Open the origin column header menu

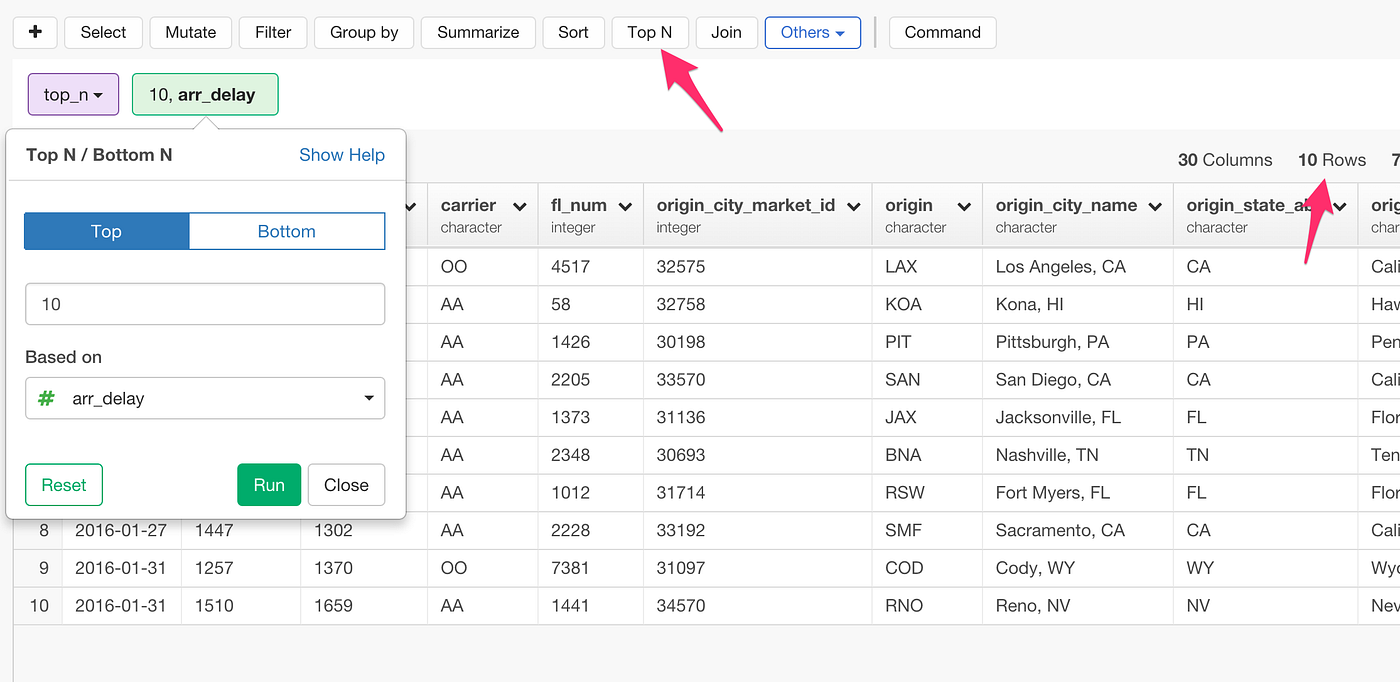[x=958, y=205]
